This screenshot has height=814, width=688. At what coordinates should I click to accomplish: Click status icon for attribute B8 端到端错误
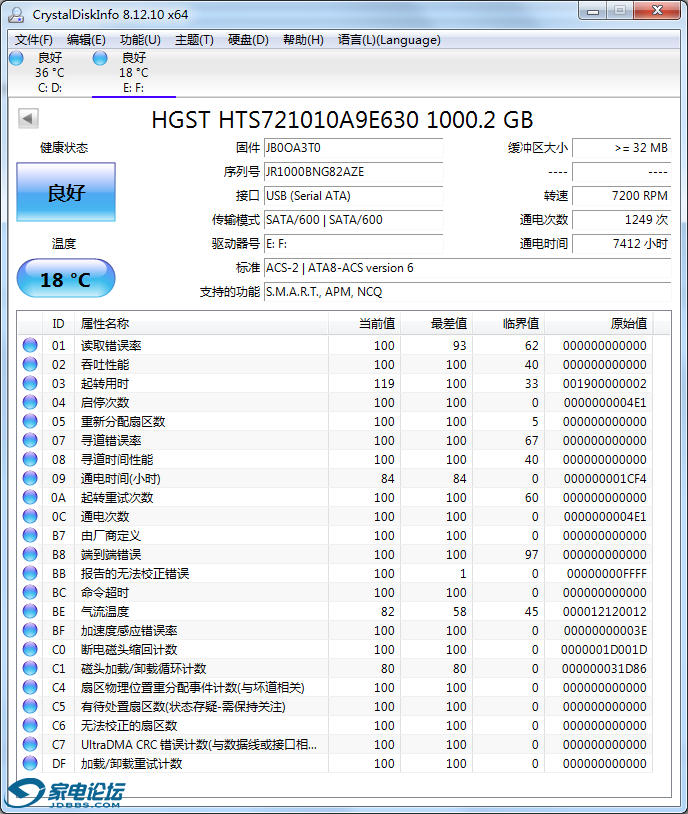pyautogui.click(x=30, y=554)
